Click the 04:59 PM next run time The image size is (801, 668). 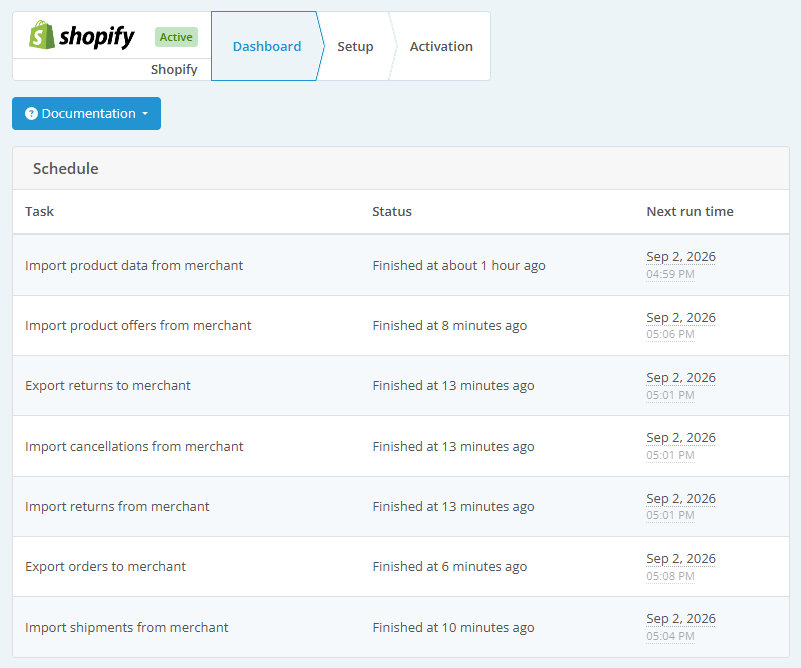click(670, 274)
